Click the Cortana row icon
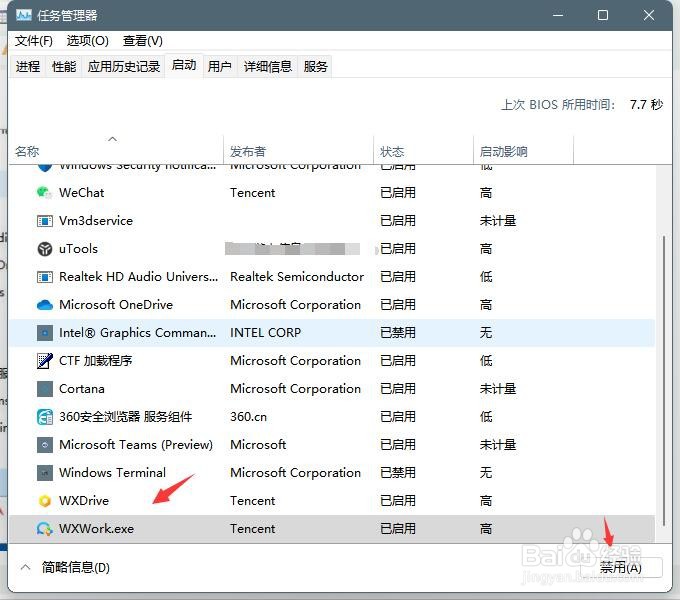The image size is (680, 600). pyautogui.click(x=45, y=389)
